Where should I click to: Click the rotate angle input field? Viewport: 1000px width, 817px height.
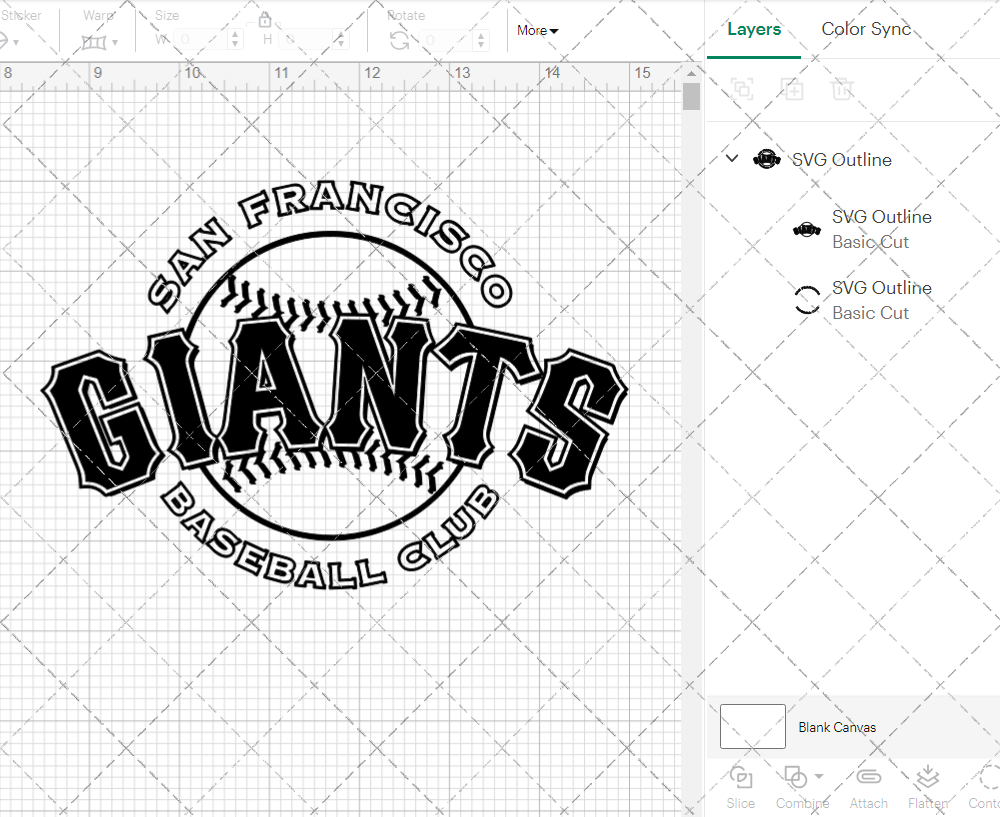tap(448, 40)
